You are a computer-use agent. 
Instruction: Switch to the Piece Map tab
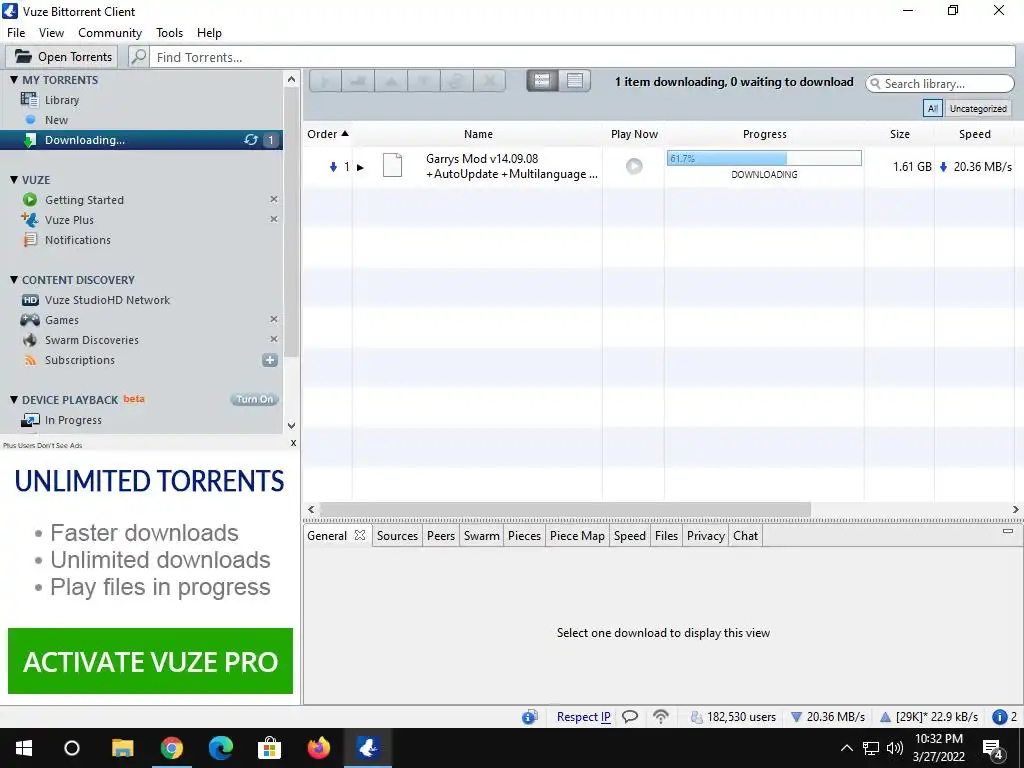577,536
